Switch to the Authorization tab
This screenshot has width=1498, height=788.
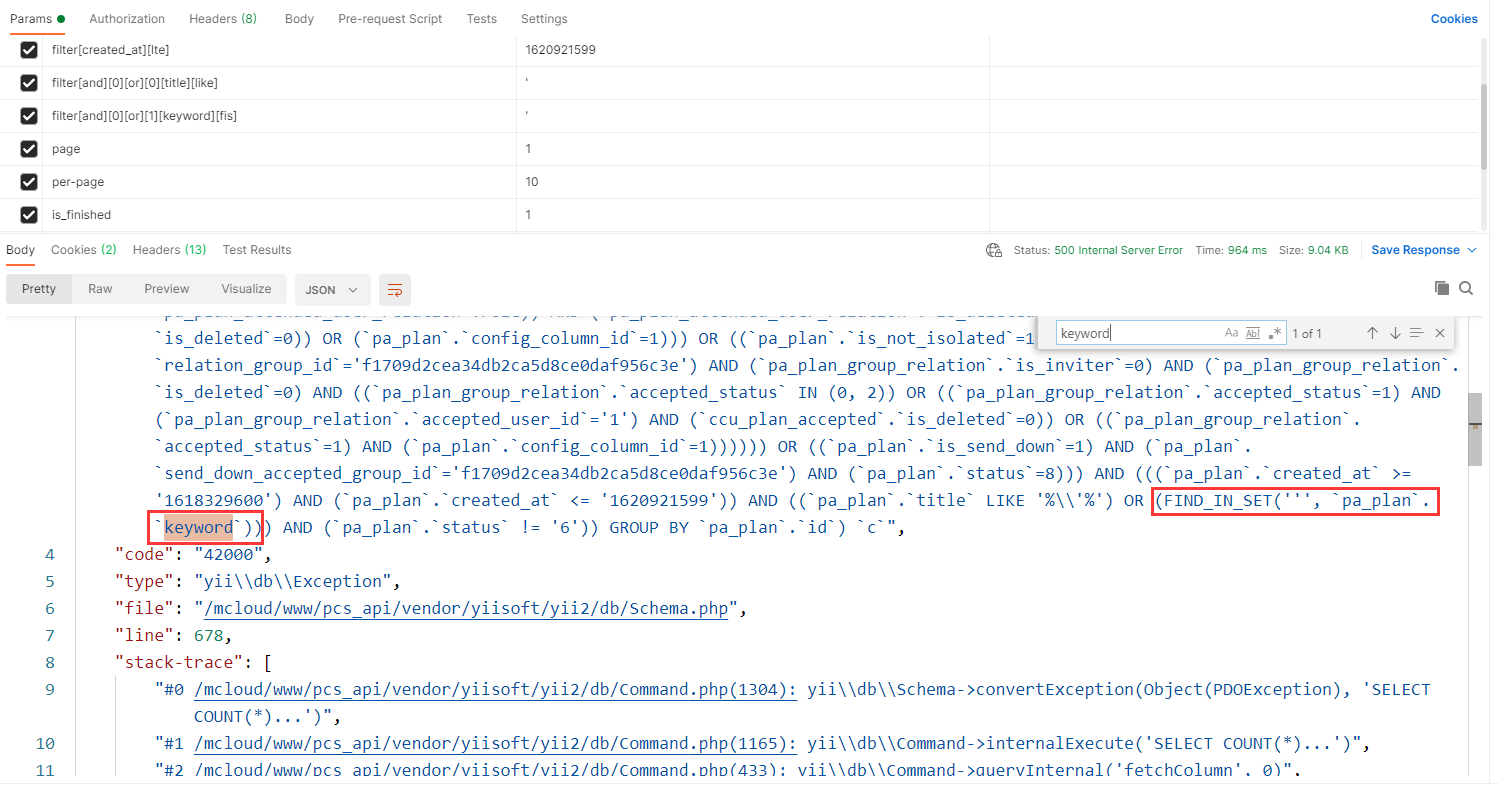127,19
